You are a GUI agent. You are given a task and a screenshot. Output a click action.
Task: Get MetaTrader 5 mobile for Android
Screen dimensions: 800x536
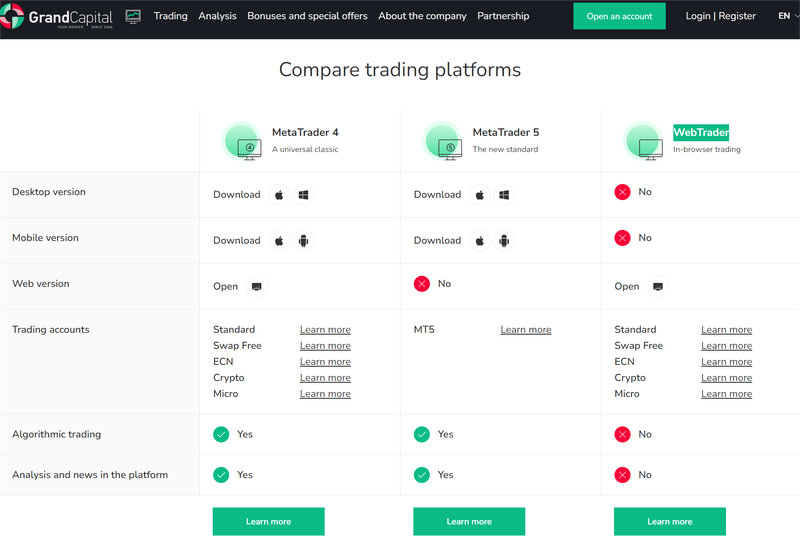(x=504, y=241)
